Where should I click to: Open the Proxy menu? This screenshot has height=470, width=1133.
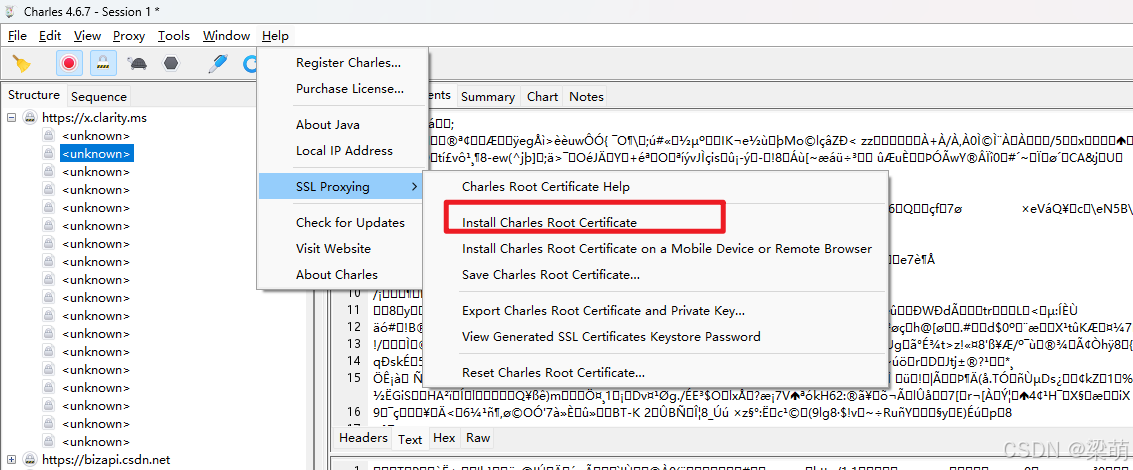pos(129,35)
